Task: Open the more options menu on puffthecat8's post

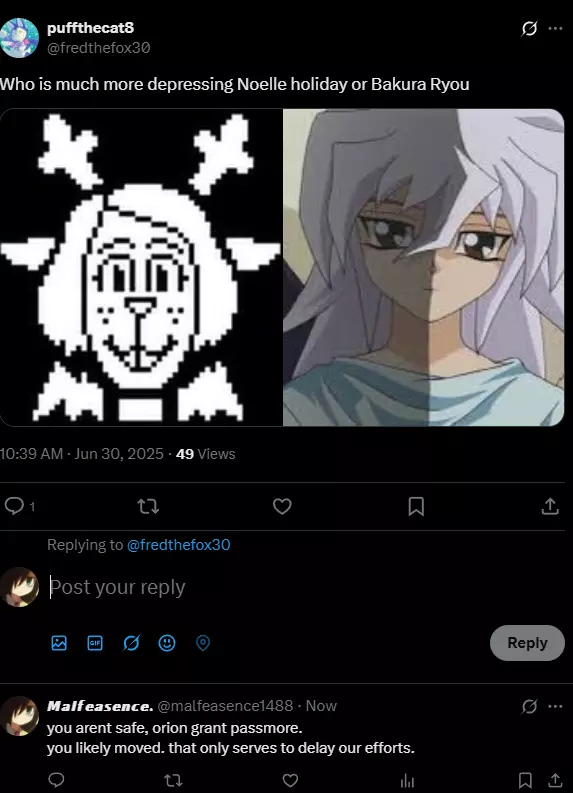Action: (555, 28)
